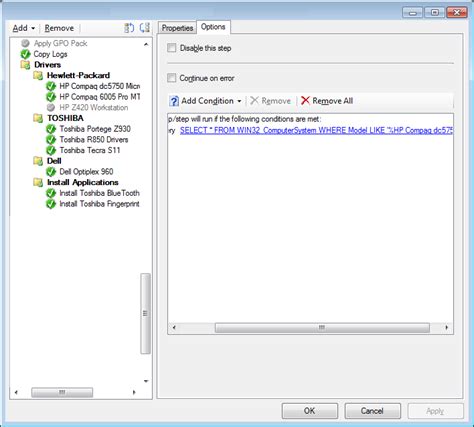
Task: Select the Install Toshiba BlueTooth step
Action: point(99,193)
